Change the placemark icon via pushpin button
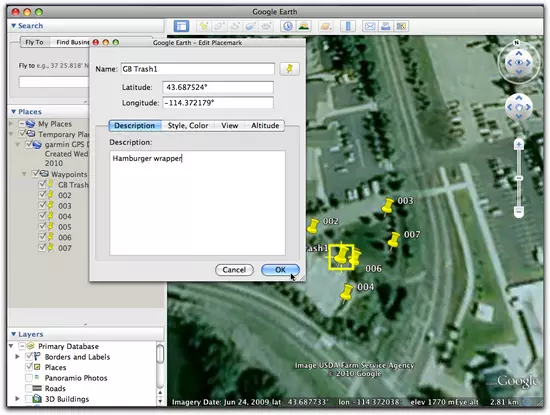 289,69
